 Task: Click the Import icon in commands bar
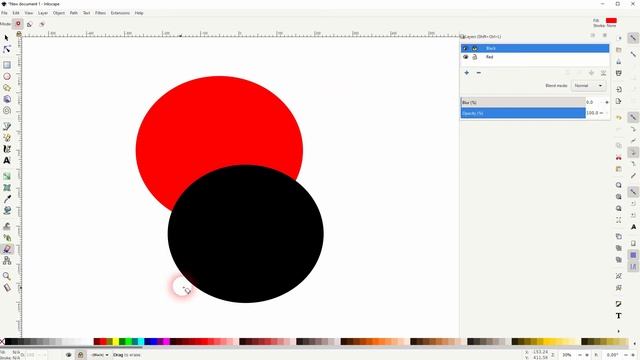pos(619,89)
